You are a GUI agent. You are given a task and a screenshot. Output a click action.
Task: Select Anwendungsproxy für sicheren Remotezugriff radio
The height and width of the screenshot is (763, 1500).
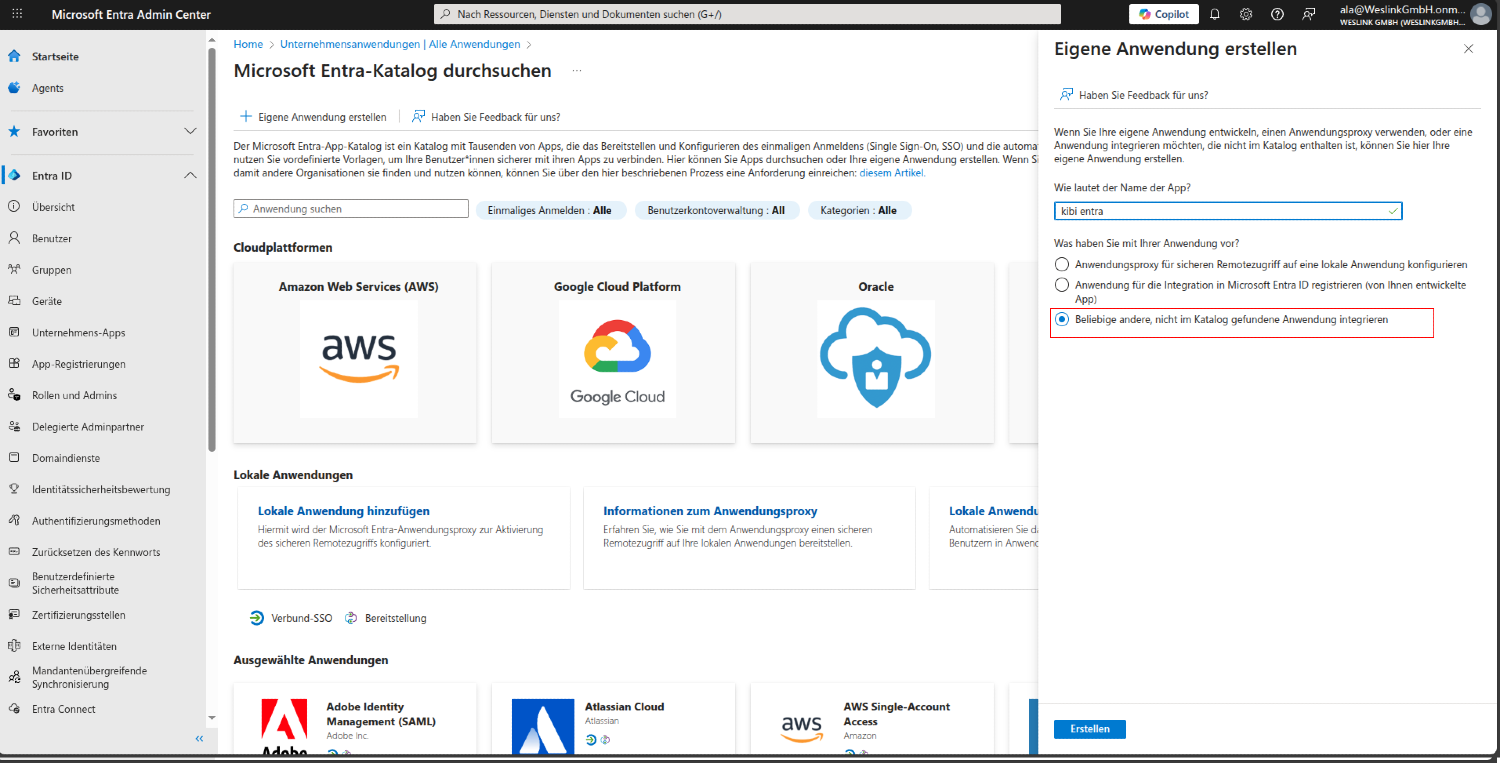pyautogui.click(x=1062, y=264)
